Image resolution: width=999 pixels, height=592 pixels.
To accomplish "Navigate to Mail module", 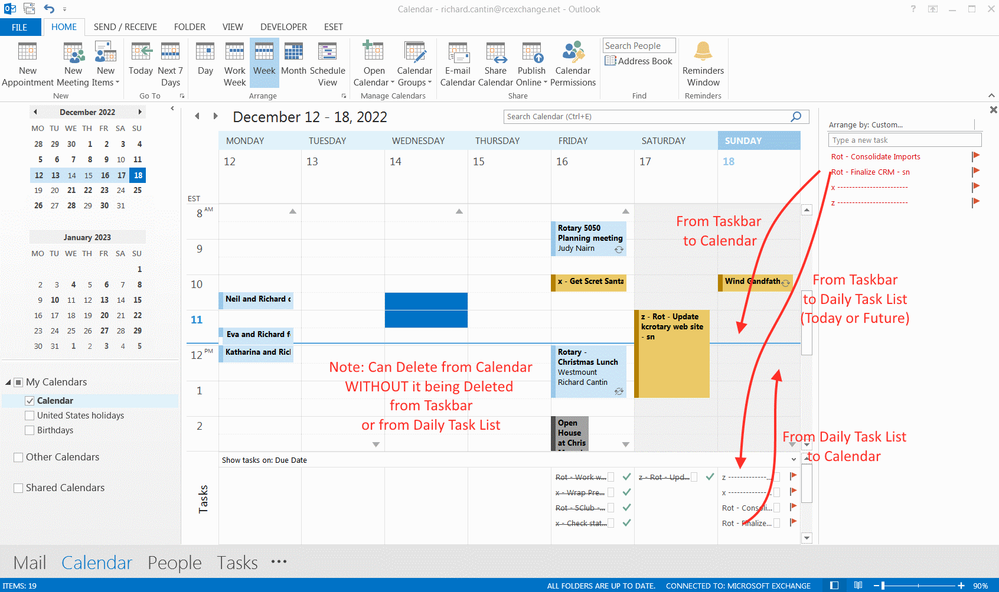I will 29,563.
